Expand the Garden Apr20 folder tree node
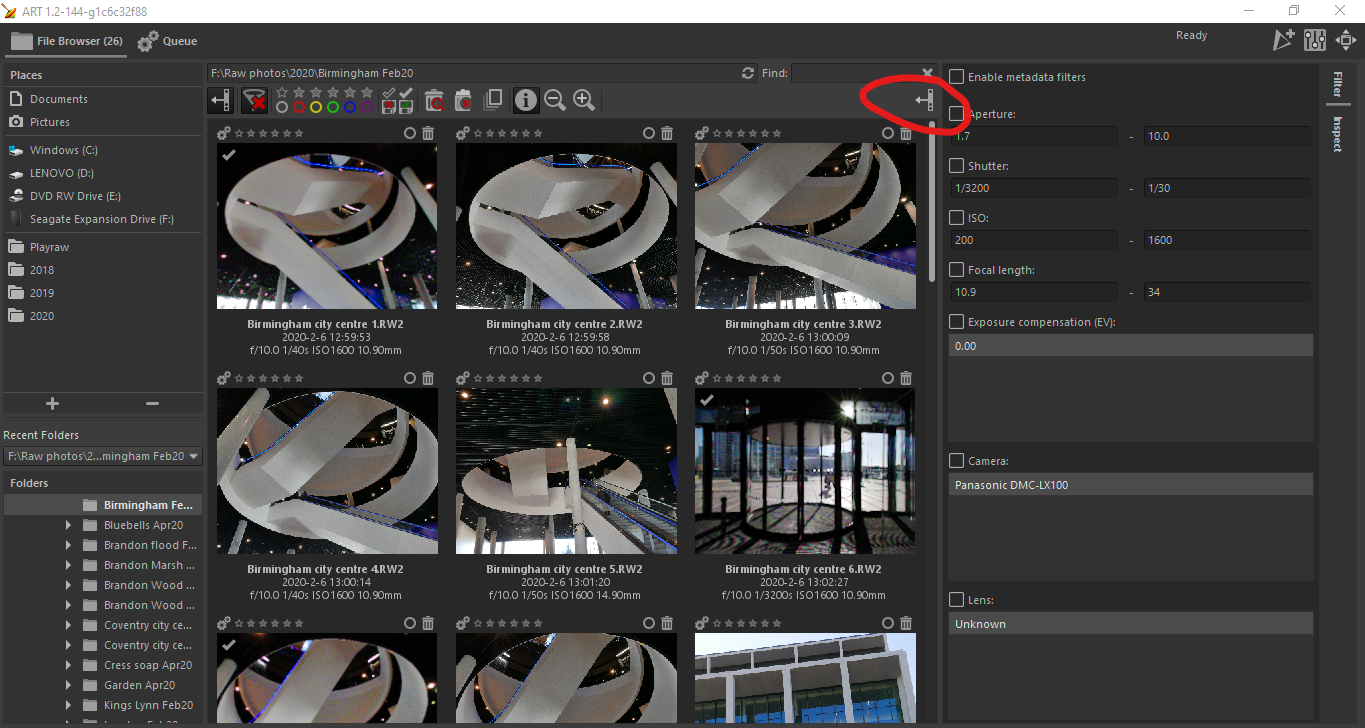Viewport: 1365px width, 728px height. coord(68,685)
